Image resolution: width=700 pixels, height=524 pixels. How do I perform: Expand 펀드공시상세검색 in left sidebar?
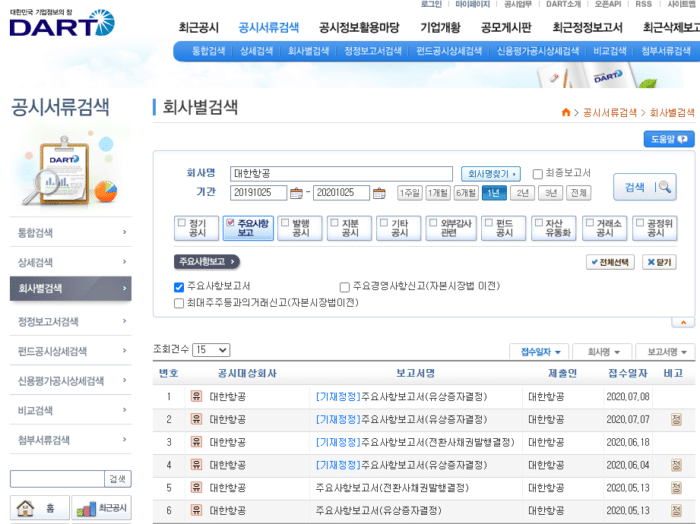click(x=71, y=351)
